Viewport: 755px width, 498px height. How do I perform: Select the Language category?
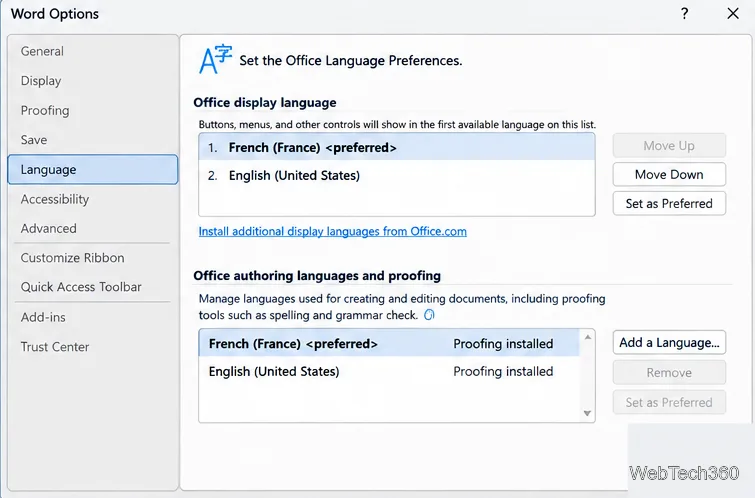click(92, 170)
